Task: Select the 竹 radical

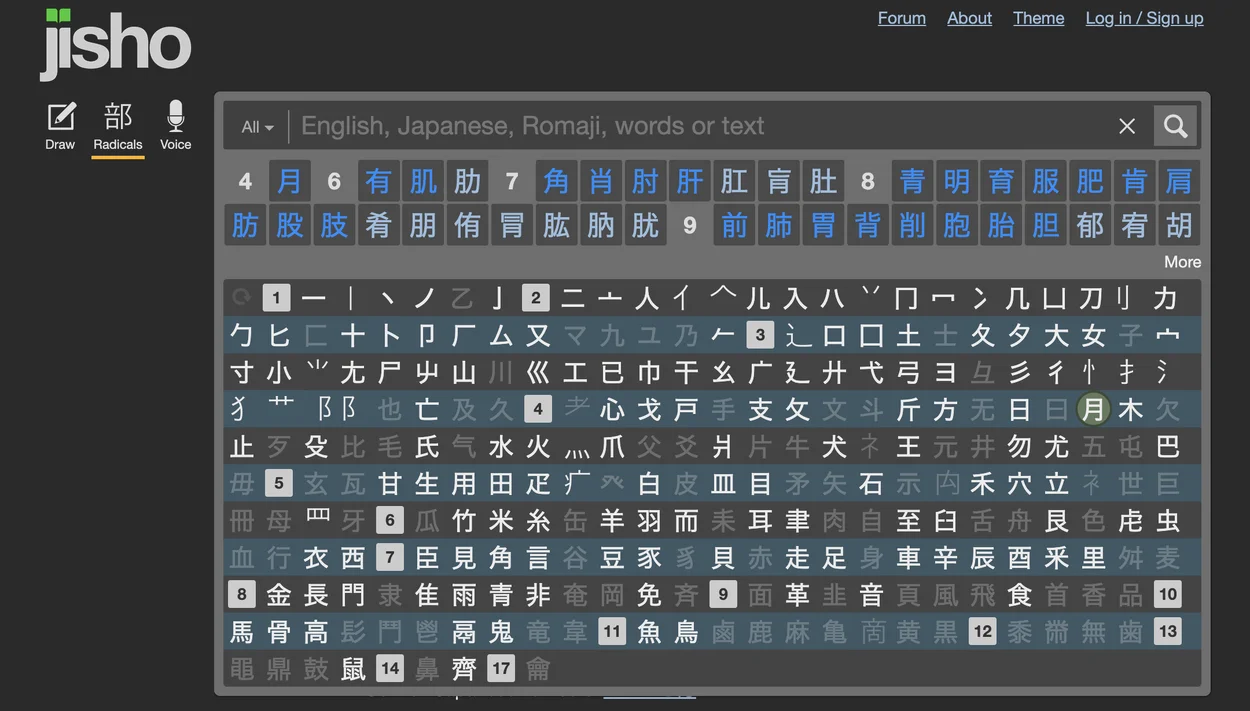Action: pyautogui.click(x=464, y=520)
